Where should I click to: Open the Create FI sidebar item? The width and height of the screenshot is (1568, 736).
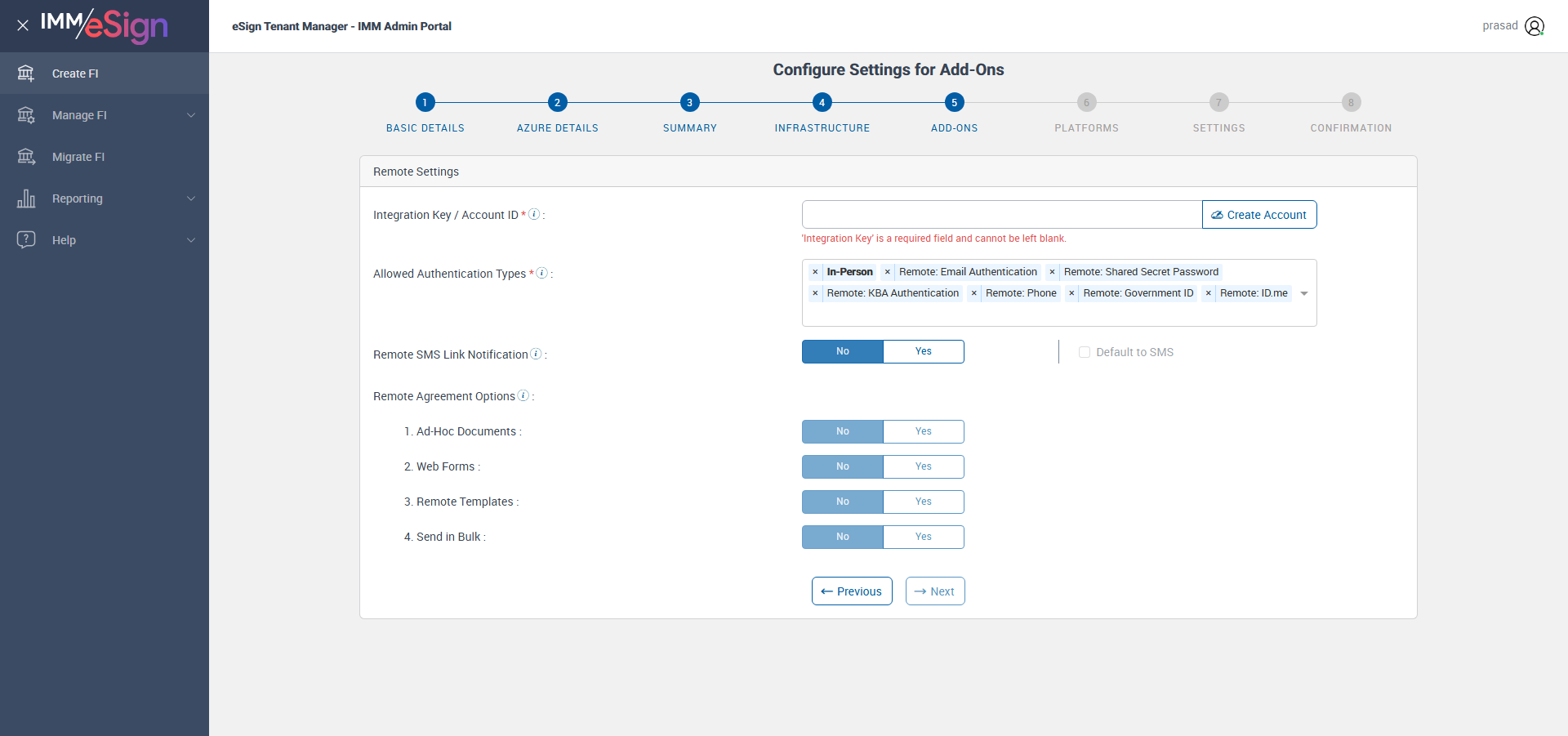tap(105, 74)
